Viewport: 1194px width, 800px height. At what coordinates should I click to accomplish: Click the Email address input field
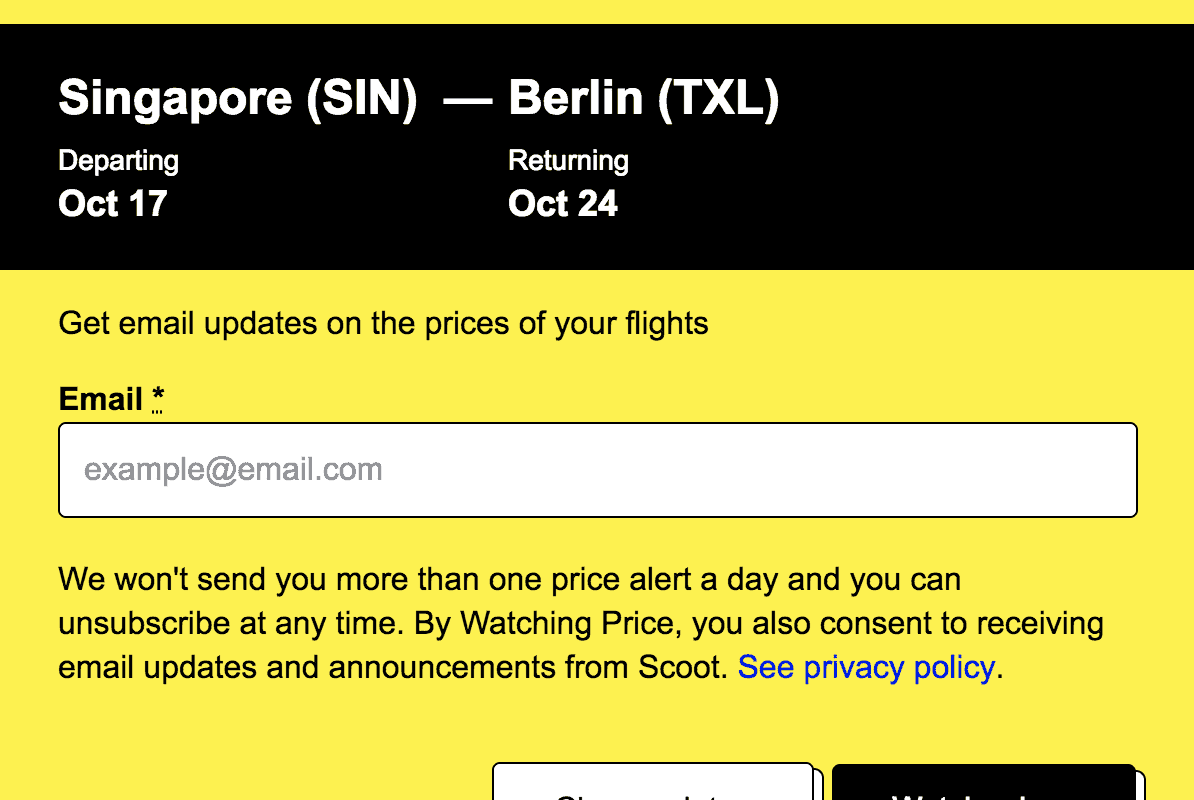(597, 470)
